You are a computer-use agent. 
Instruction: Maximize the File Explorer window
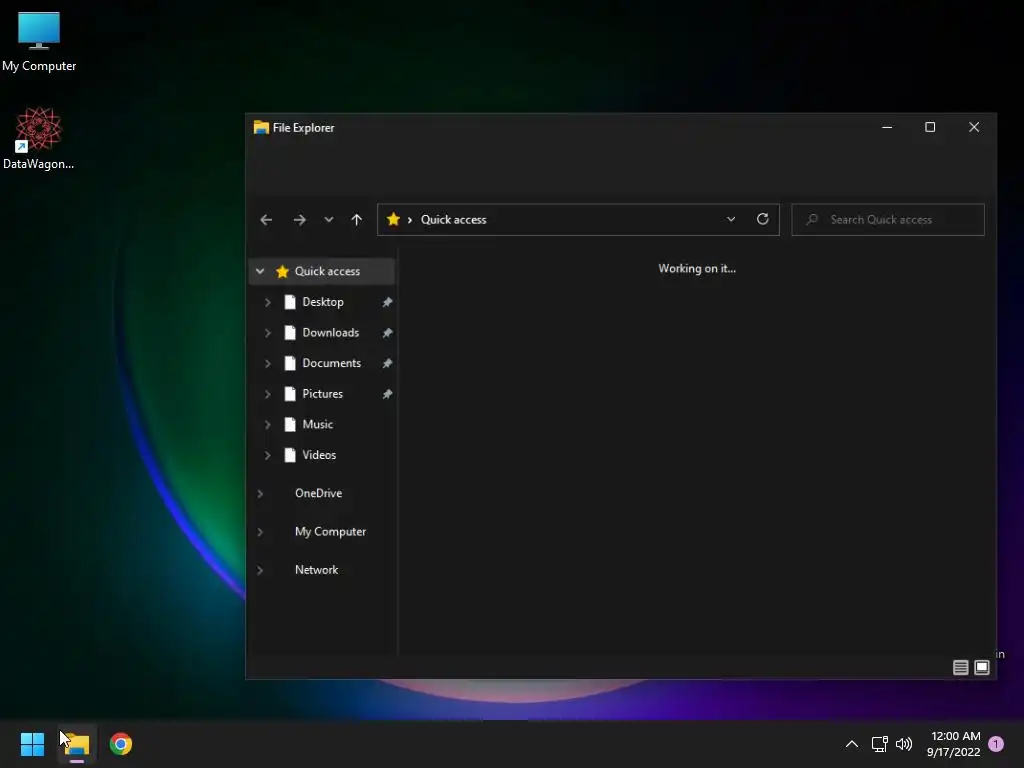(930, 127)
